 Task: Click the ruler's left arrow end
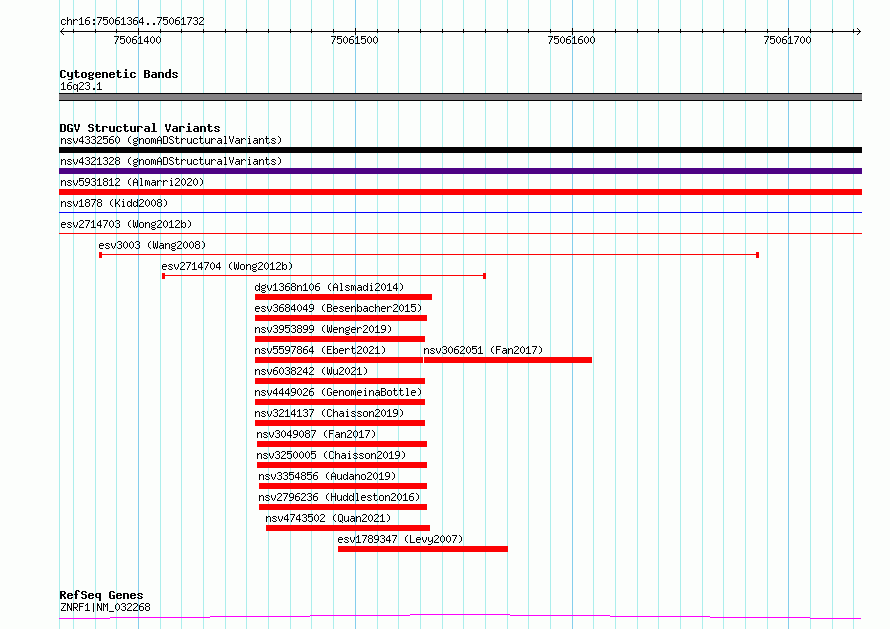(x=62, y=31)
